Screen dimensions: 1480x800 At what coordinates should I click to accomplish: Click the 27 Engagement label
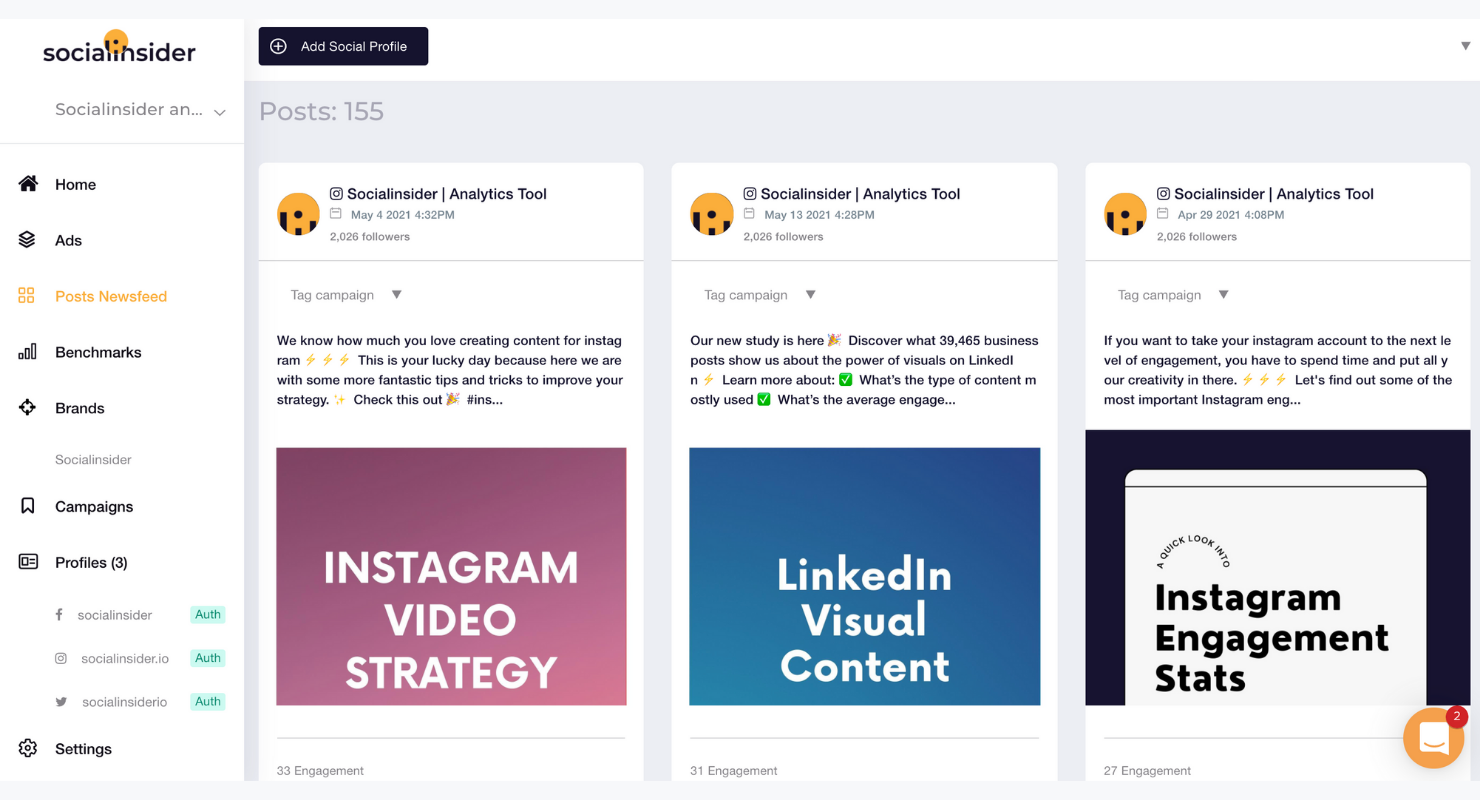[1147, 771]
